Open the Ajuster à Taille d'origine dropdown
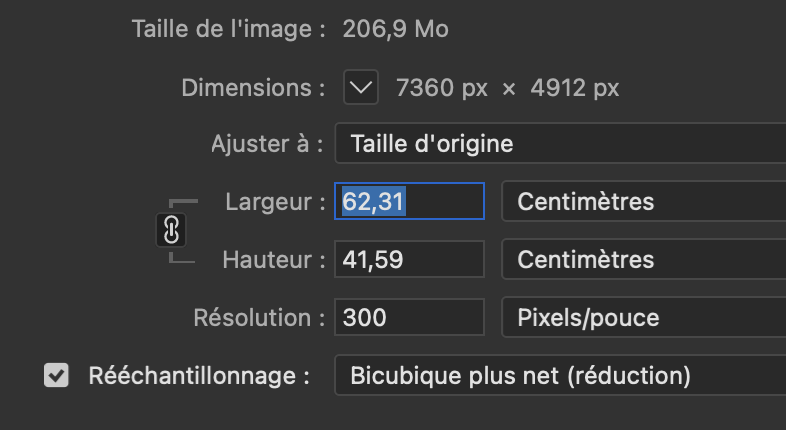The height and width of the screenshot is (430, 786). coord(560,144)
